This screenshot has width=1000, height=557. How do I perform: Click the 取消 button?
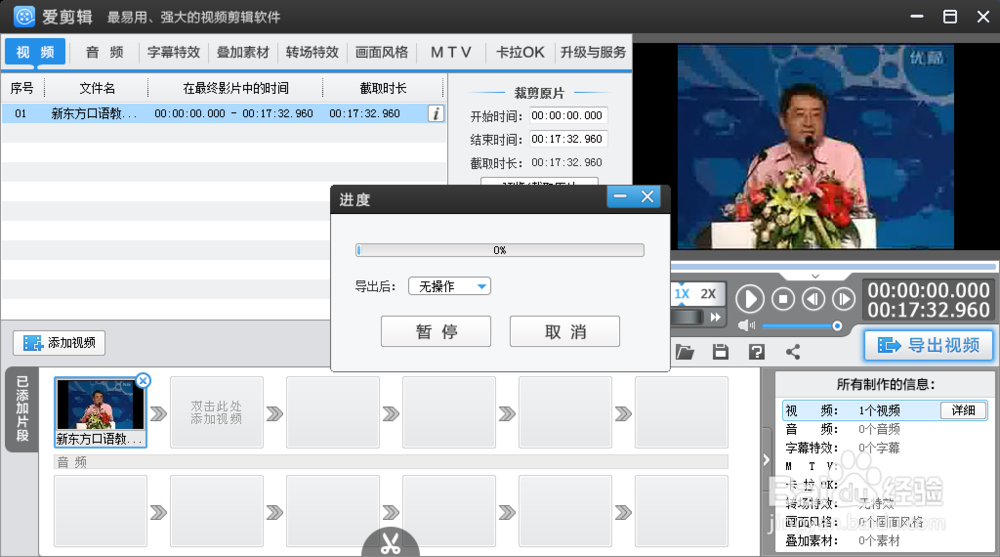tap(565, 332)
